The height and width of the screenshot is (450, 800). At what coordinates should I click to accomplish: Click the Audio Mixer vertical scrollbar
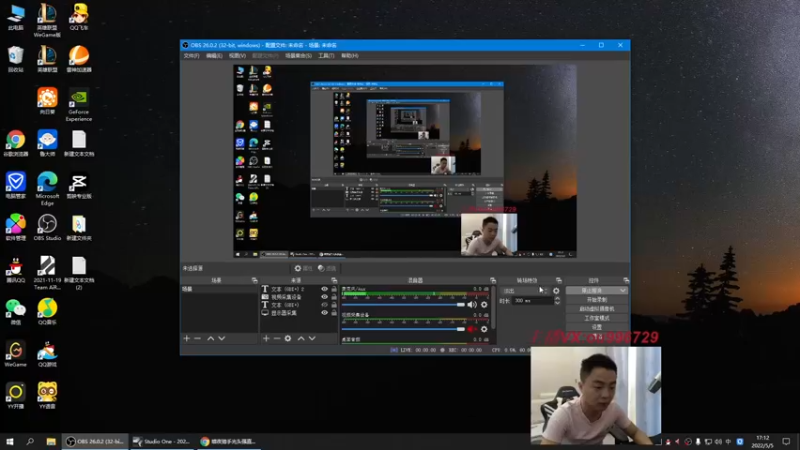click(493, 308)
